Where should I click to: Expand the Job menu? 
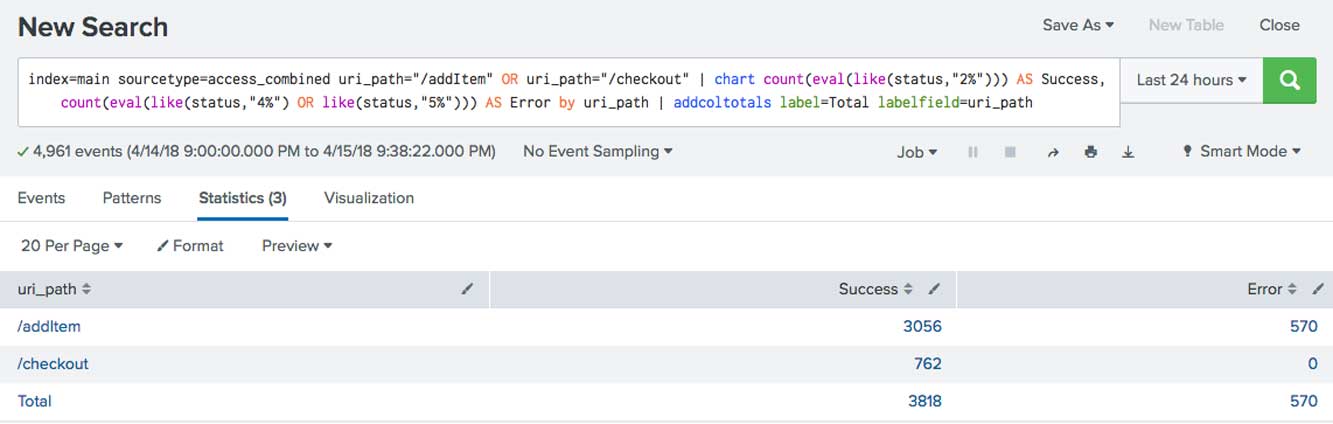(917, 152)
